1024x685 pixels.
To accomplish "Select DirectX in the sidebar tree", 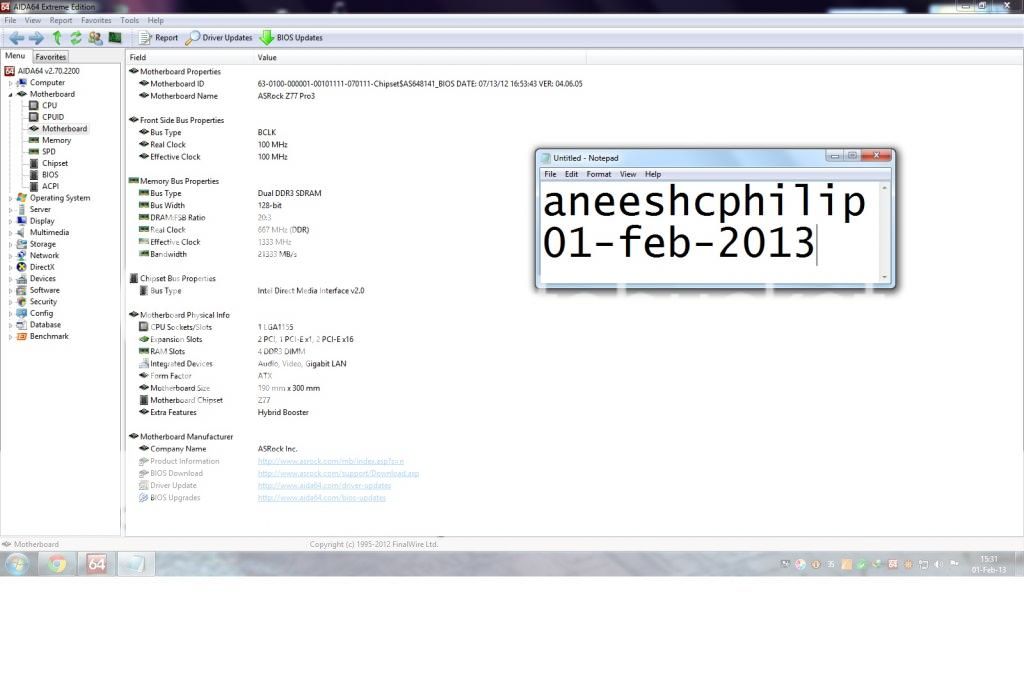I will (42, 267).
